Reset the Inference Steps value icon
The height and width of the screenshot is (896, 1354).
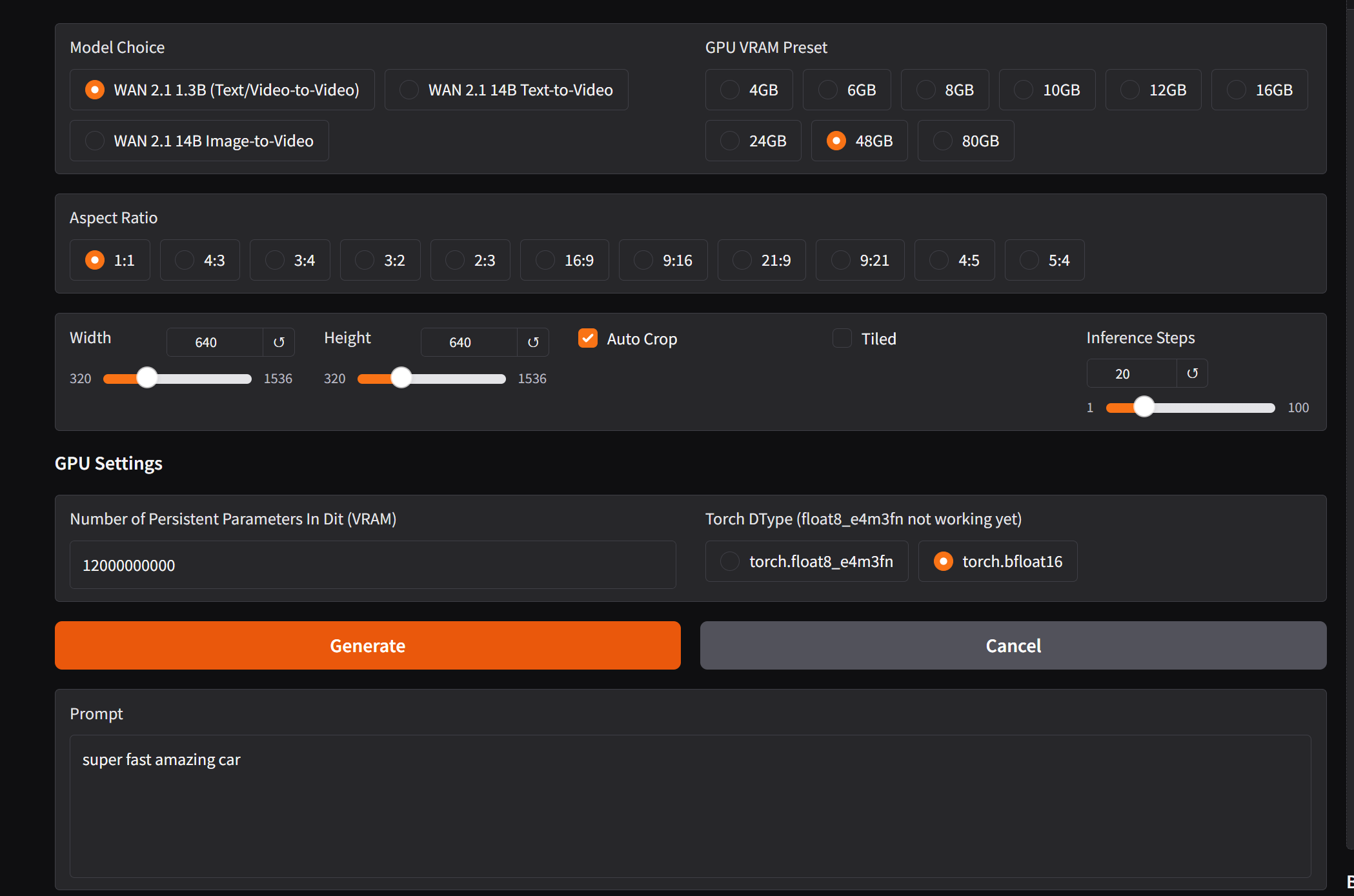[x=1192, y=373]
